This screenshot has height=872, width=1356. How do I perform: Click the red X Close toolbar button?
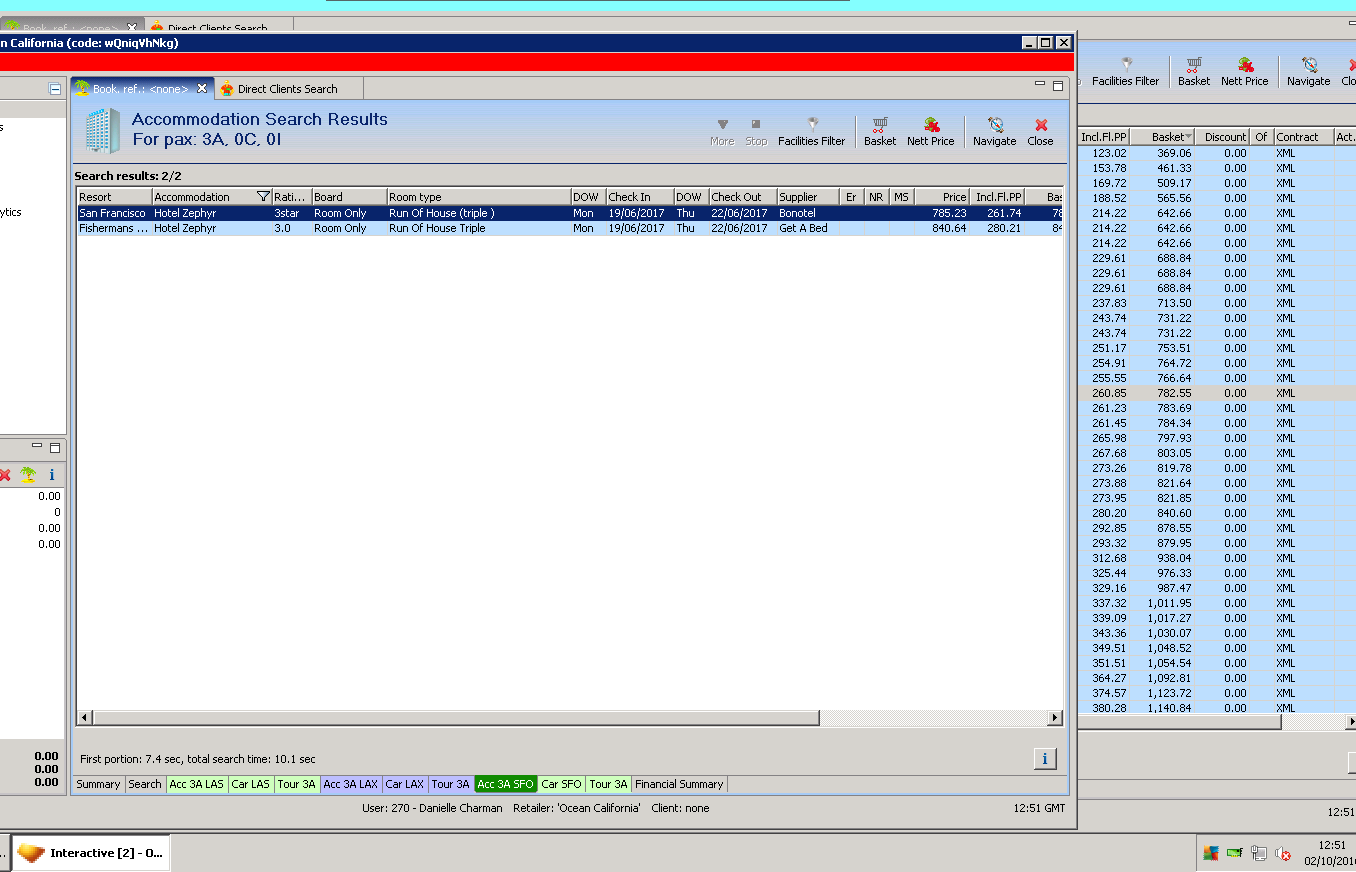[x=1040, y=132]
